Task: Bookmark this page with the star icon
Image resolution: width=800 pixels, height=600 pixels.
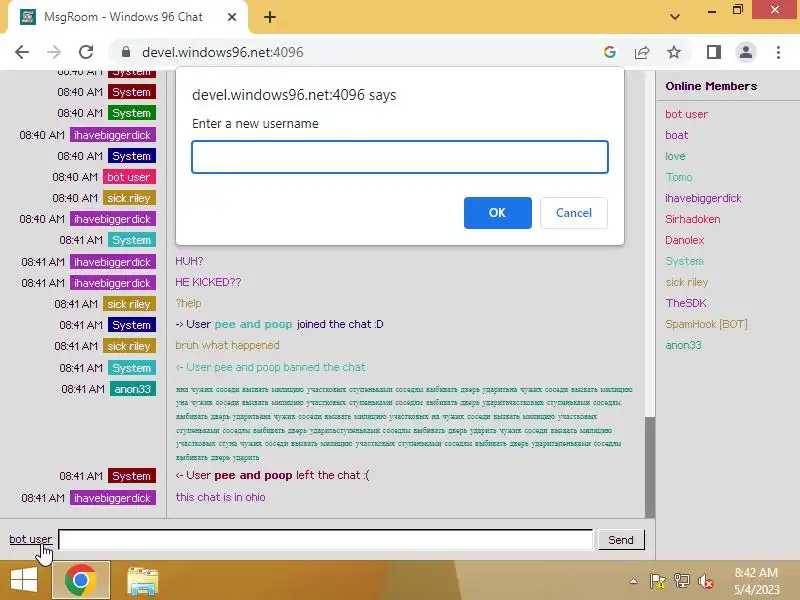Action: coord(674,52)
